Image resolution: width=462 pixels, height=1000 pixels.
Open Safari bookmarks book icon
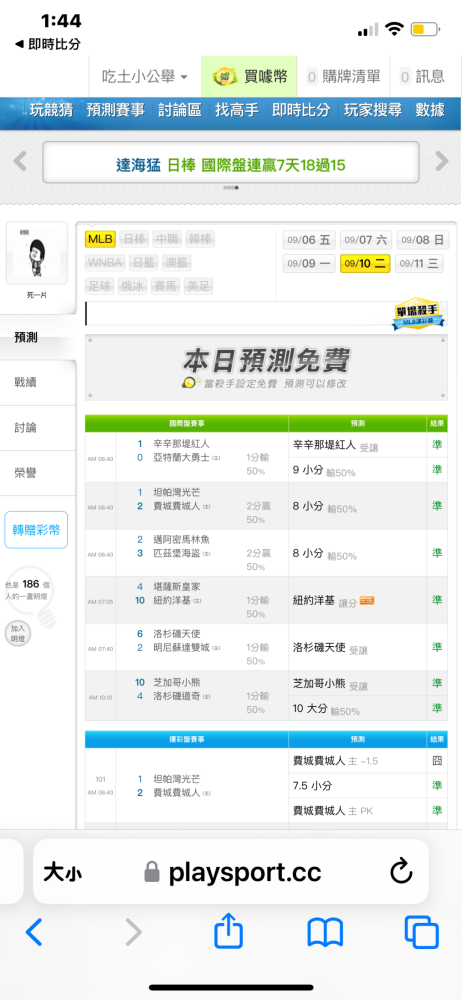(325, 932)
